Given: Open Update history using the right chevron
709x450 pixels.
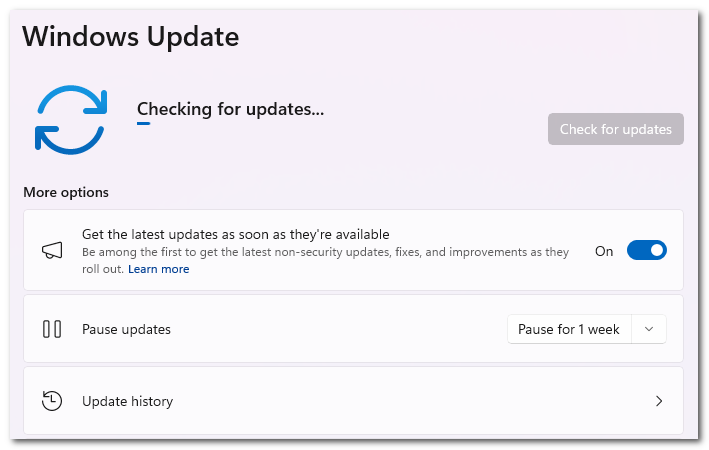Looking at the screenshot, I should (x=659, y=401).
